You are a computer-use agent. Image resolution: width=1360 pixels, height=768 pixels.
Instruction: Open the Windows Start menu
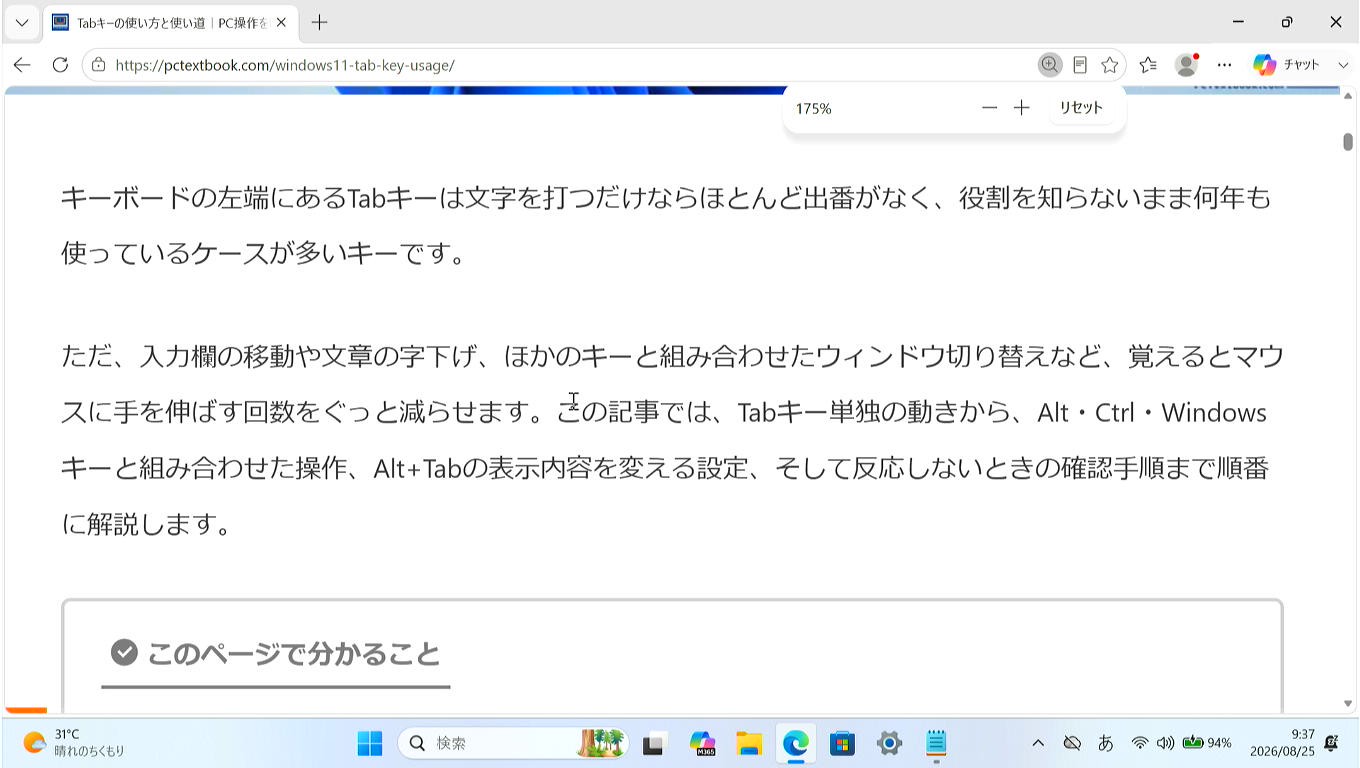tap(370, 743)
